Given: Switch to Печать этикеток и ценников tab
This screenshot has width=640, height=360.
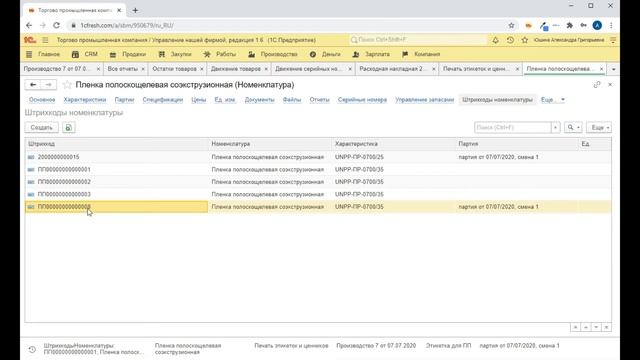Looking at the screenshot, I should [x=476, y=69].
